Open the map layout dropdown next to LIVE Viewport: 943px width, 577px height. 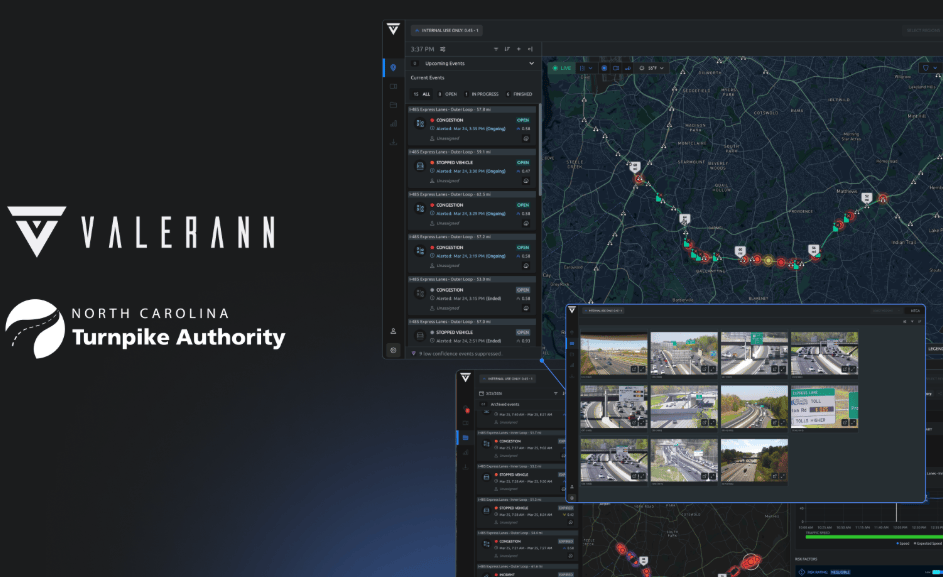[586, 68]
